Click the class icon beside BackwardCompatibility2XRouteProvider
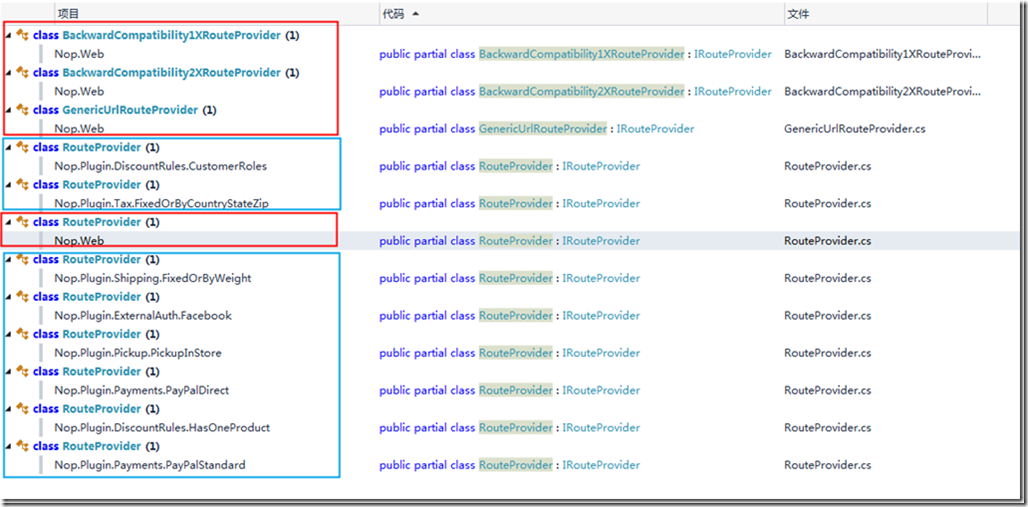The width and height of the screenshot is (1028, 507). pyautogui.click(x=23, y=72)
